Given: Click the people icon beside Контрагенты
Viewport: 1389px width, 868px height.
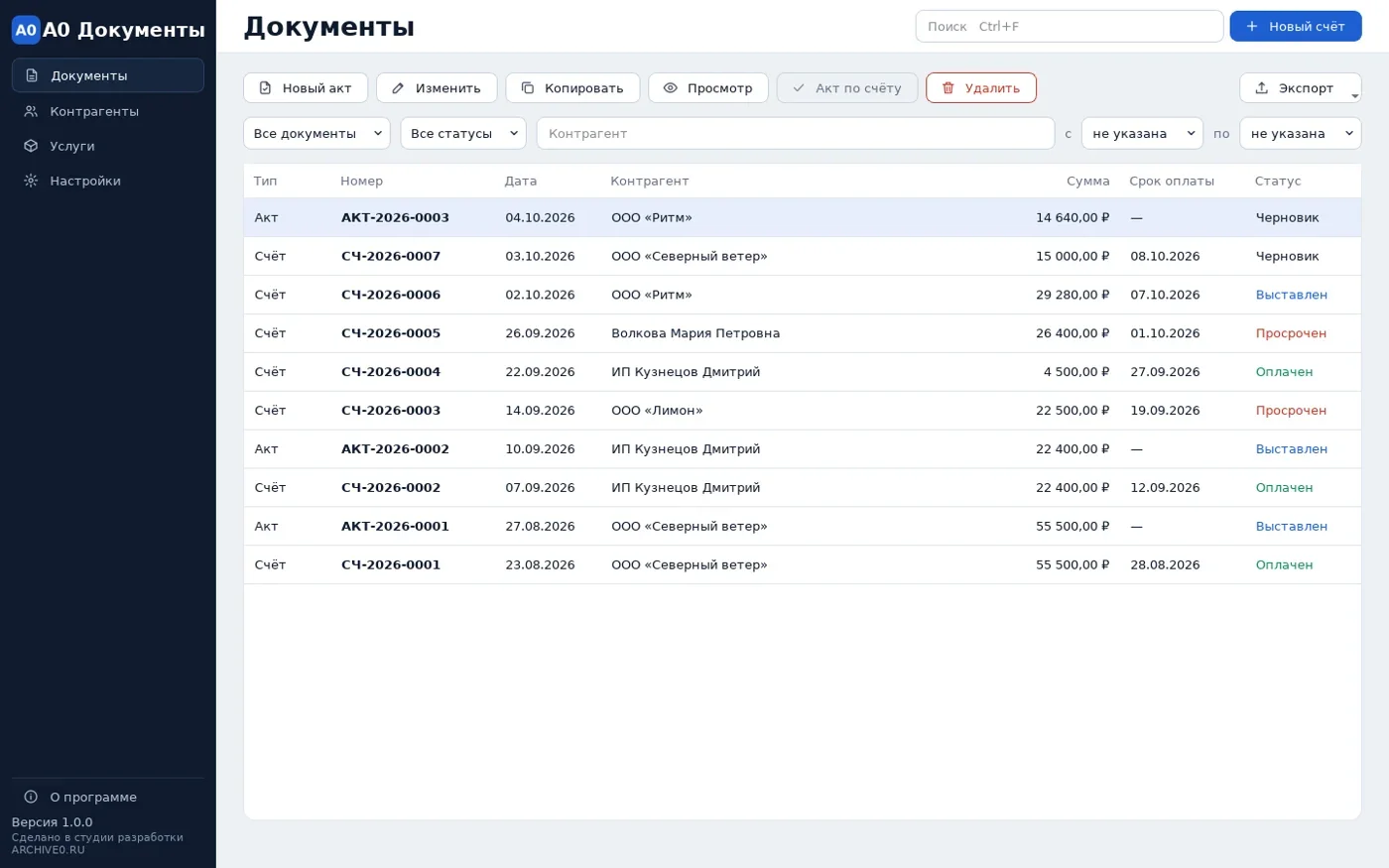Looking at the screenshot, I should (x=31, y=111).
